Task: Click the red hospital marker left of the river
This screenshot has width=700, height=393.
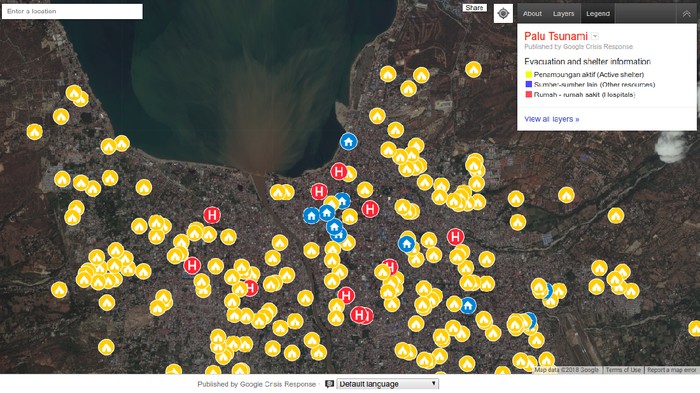Action: (212, 215)
